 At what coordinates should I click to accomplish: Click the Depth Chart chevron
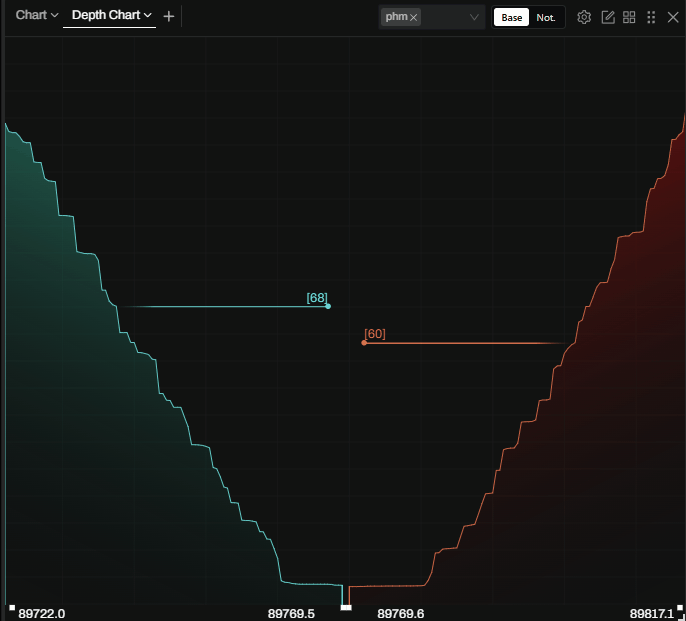tap(147, 15)
